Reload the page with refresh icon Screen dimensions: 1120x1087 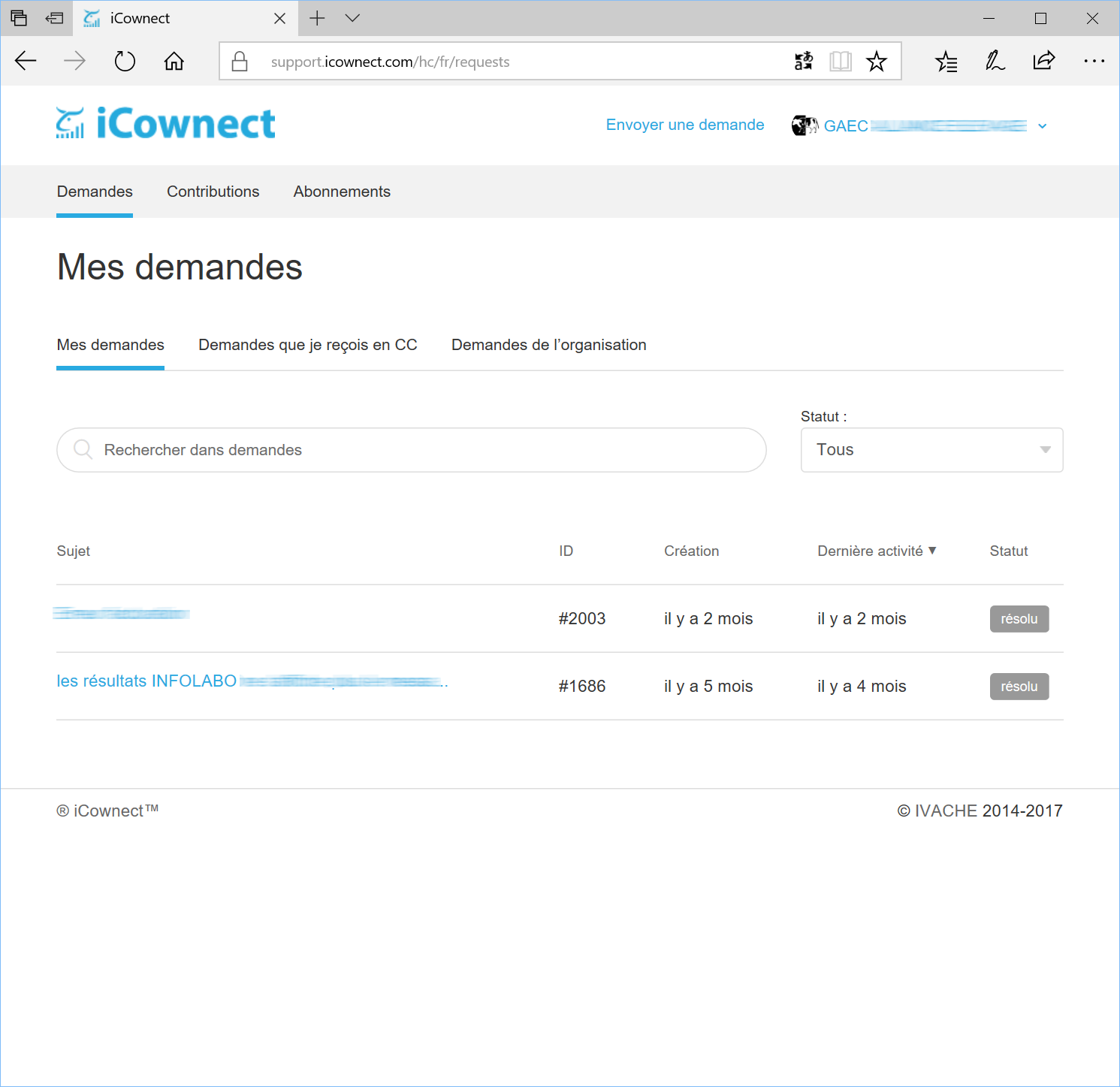click(125, 61)
